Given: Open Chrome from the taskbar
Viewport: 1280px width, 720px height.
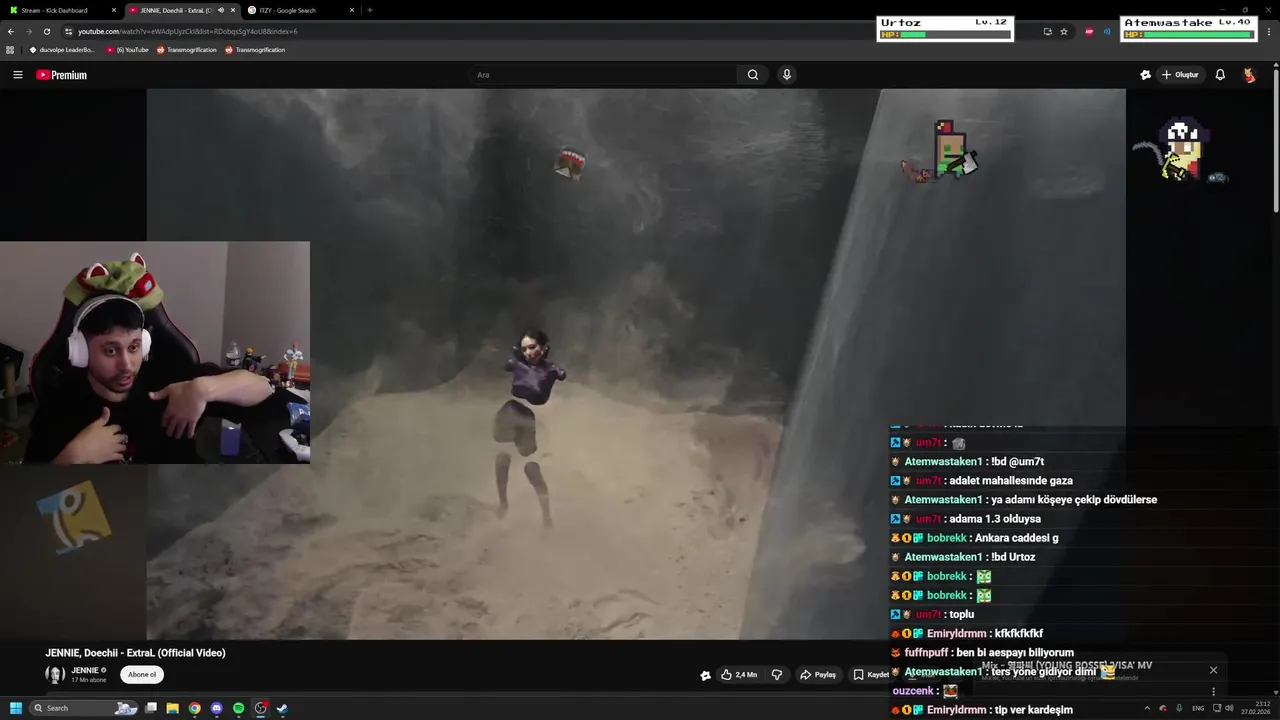Looking at the screenshot, I should pyautogui.click(x=195, y=708).
